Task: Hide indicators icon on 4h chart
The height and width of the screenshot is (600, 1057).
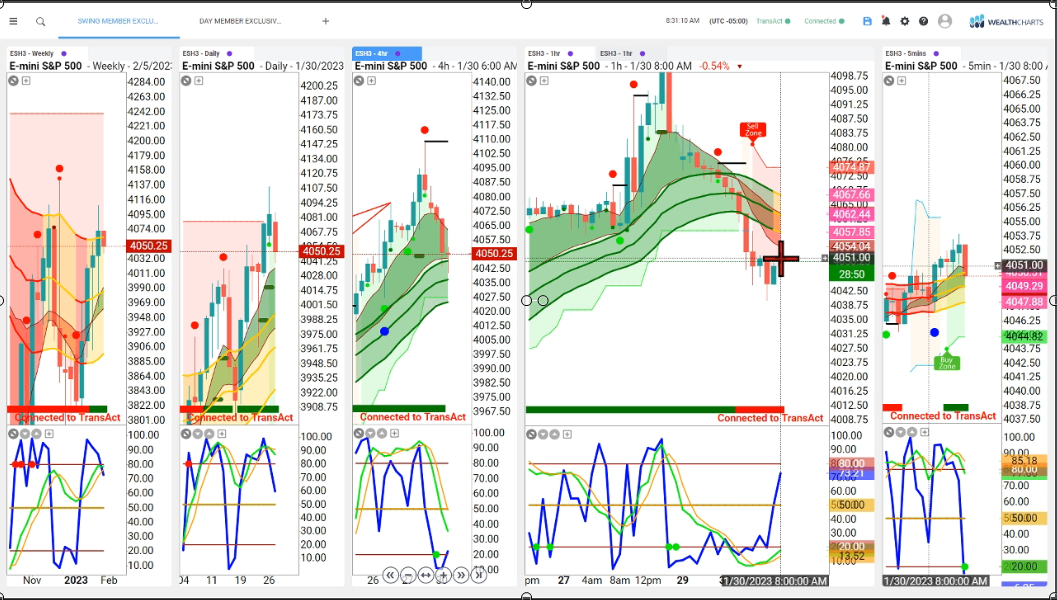Action: [x=359, y=81]
